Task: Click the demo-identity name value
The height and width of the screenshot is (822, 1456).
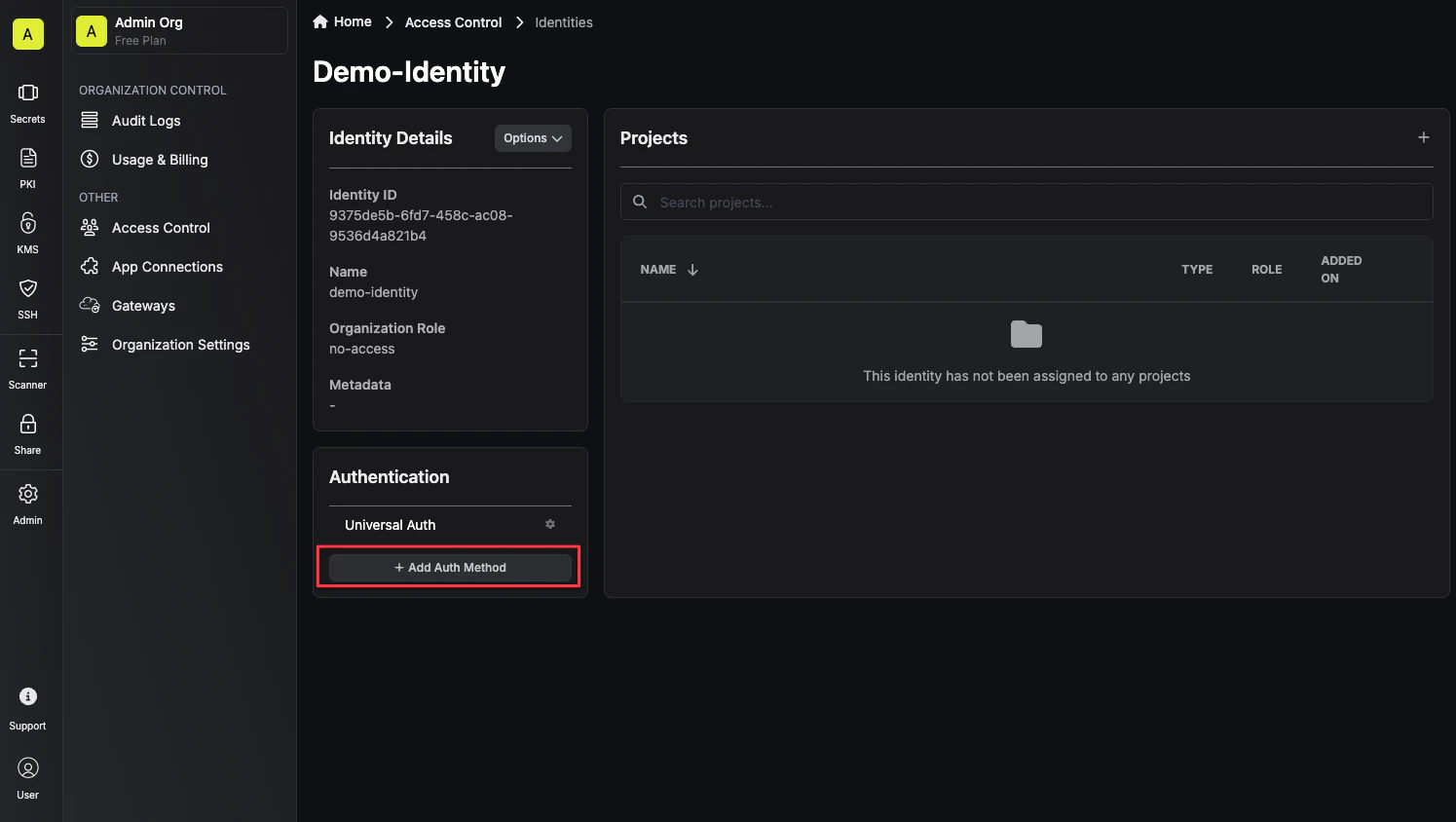Action: click(x=373, y=292)
